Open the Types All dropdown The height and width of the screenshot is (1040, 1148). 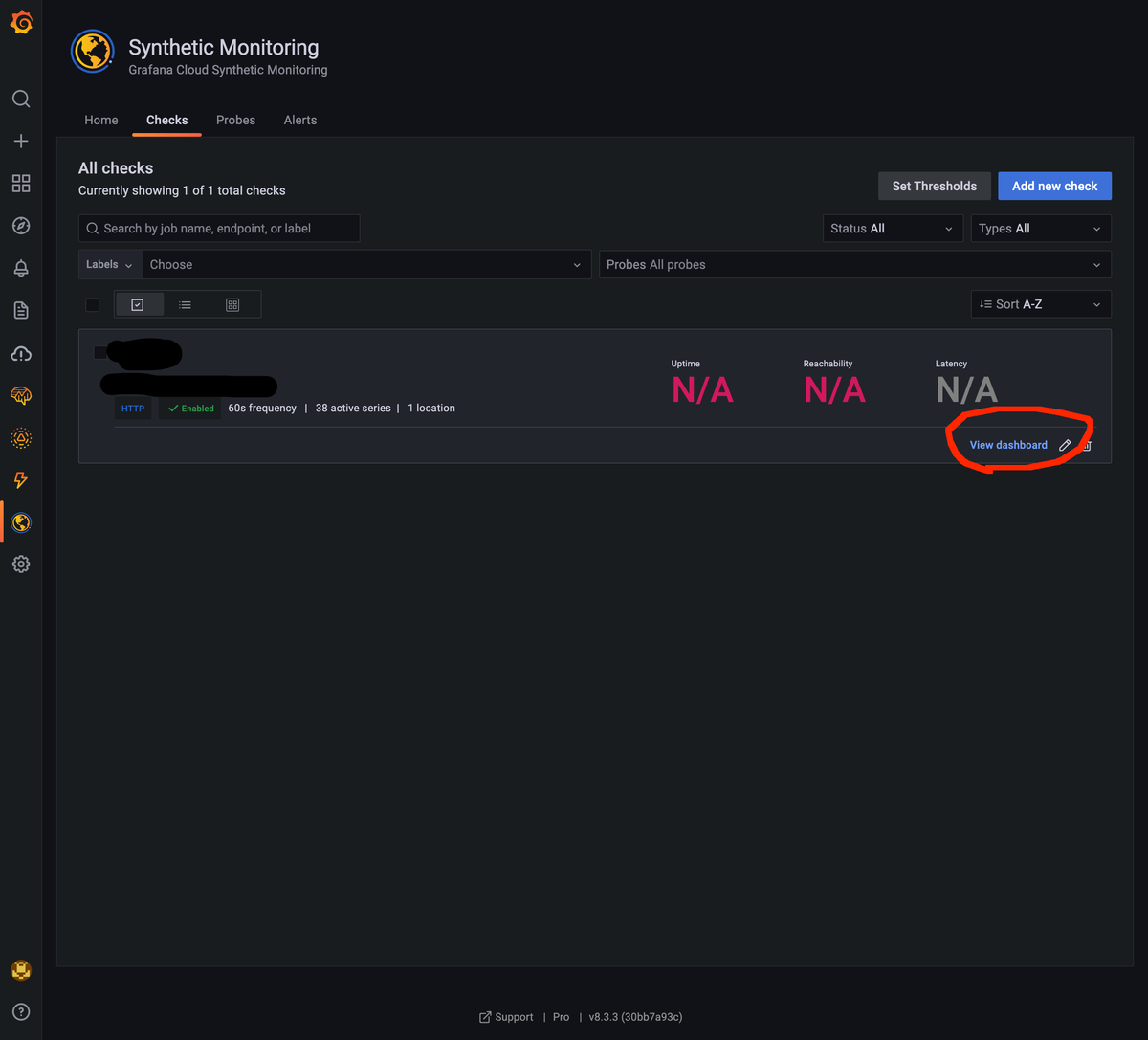click(1041, 229)
